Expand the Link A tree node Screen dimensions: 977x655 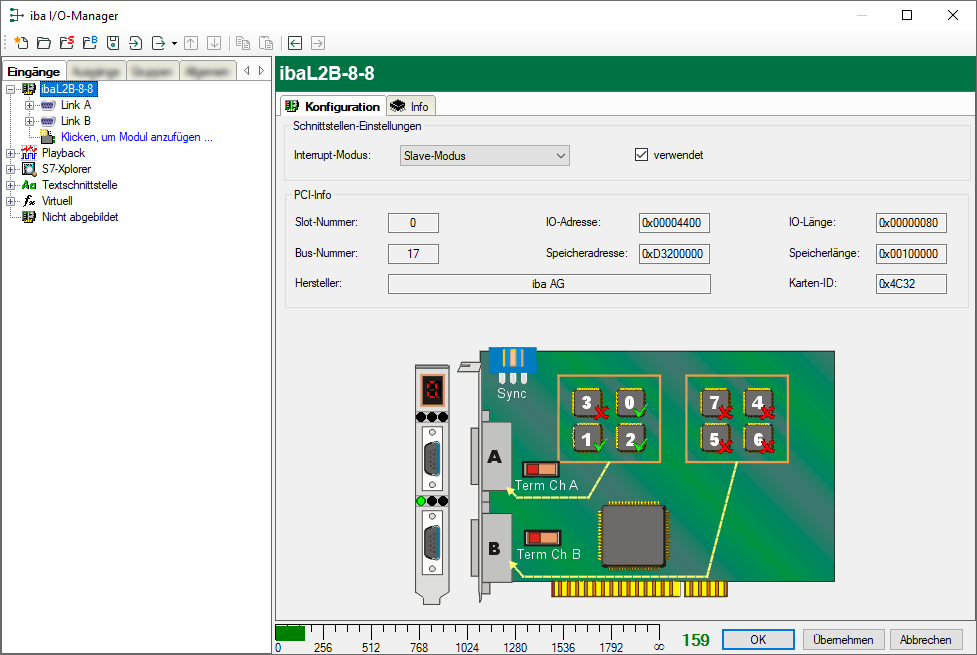(x=30, y=105)
